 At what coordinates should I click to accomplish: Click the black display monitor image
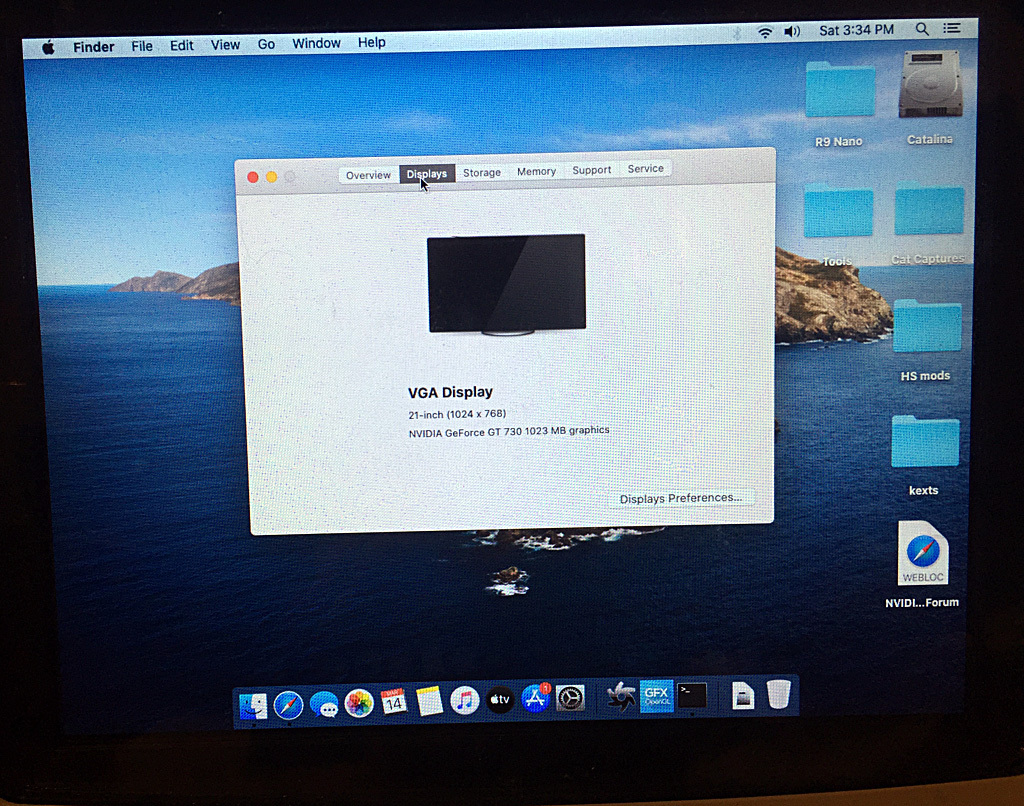click(x=507, y=284)
